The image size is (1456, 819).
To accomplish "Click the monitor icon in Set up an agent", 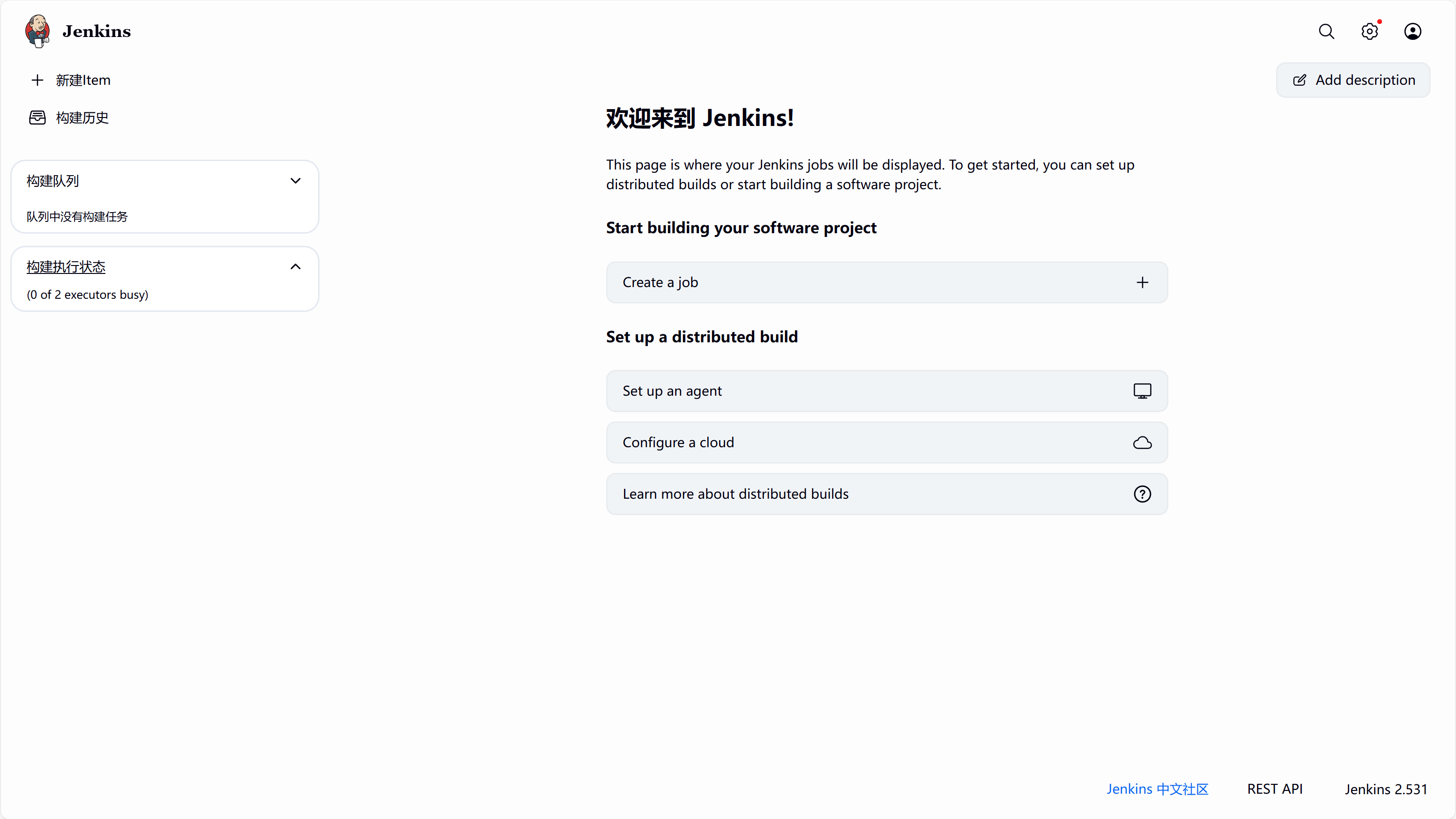I will pos(1142,391).
